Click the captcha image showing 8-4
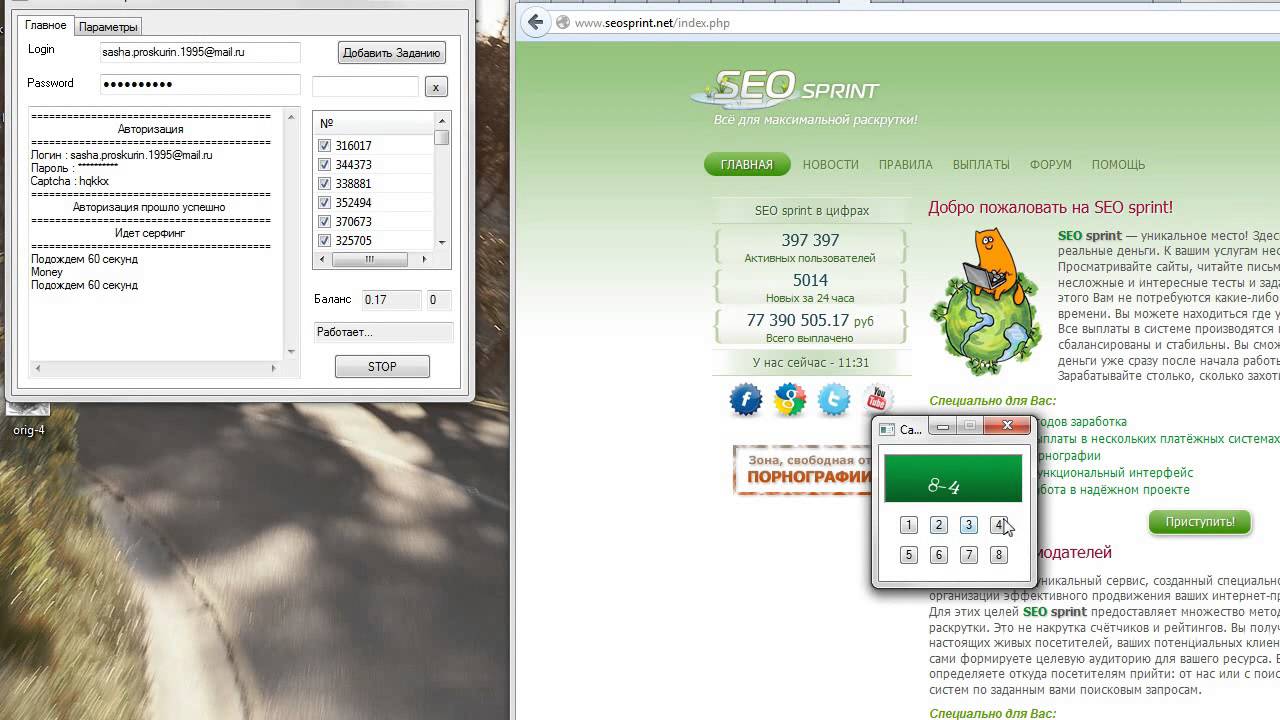This screenshot has height=720, width=1280. click(953, 478)
